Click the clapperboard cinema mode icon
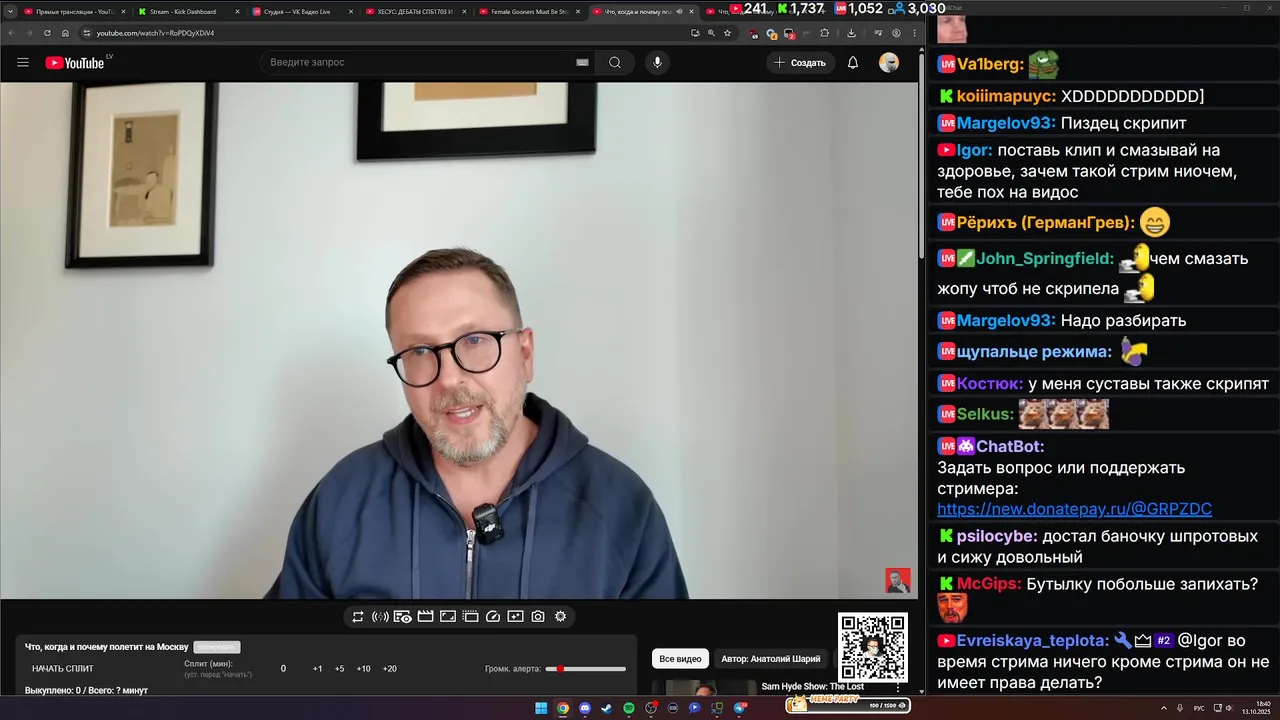 click(x=425, y=617)
